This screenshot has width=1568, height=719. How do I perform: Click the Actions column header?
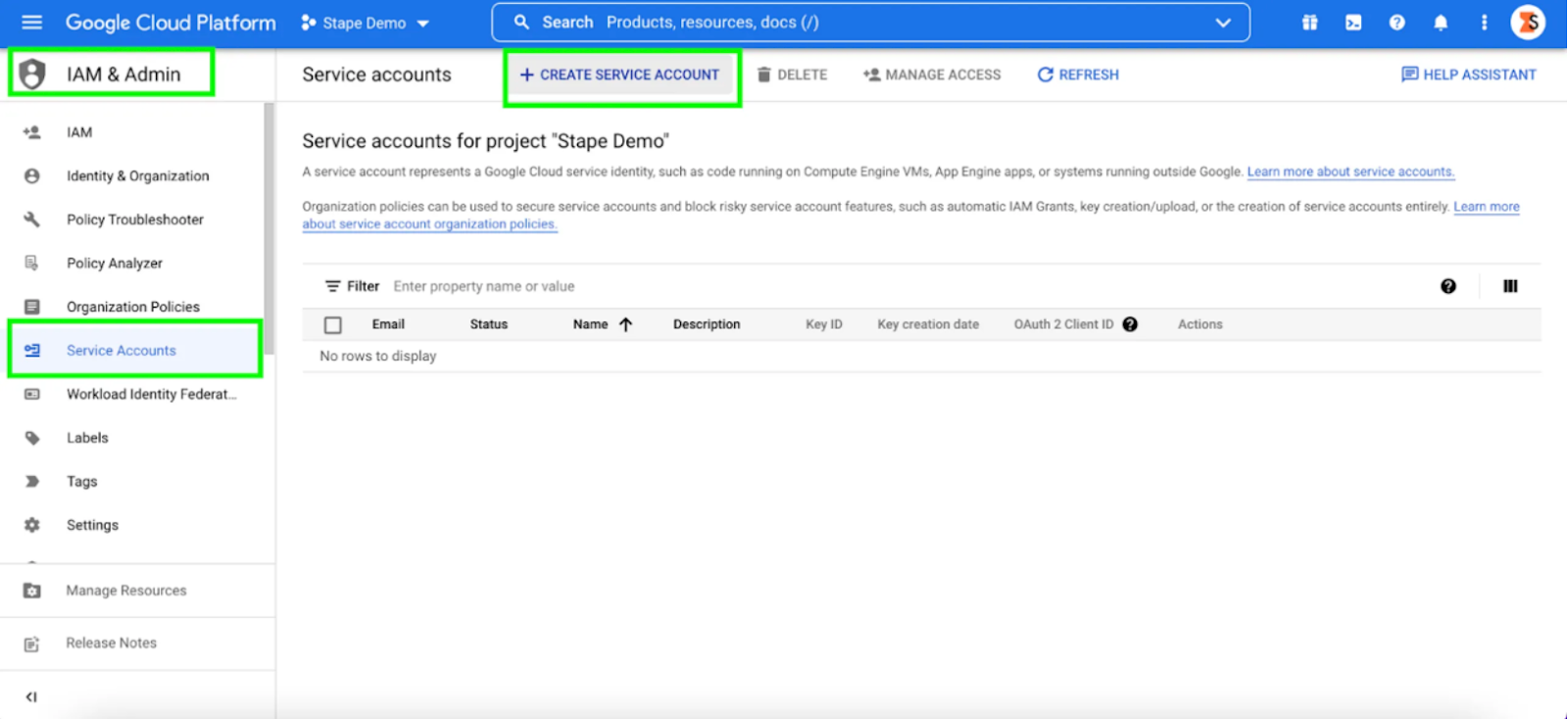(x=1200, y=324)
